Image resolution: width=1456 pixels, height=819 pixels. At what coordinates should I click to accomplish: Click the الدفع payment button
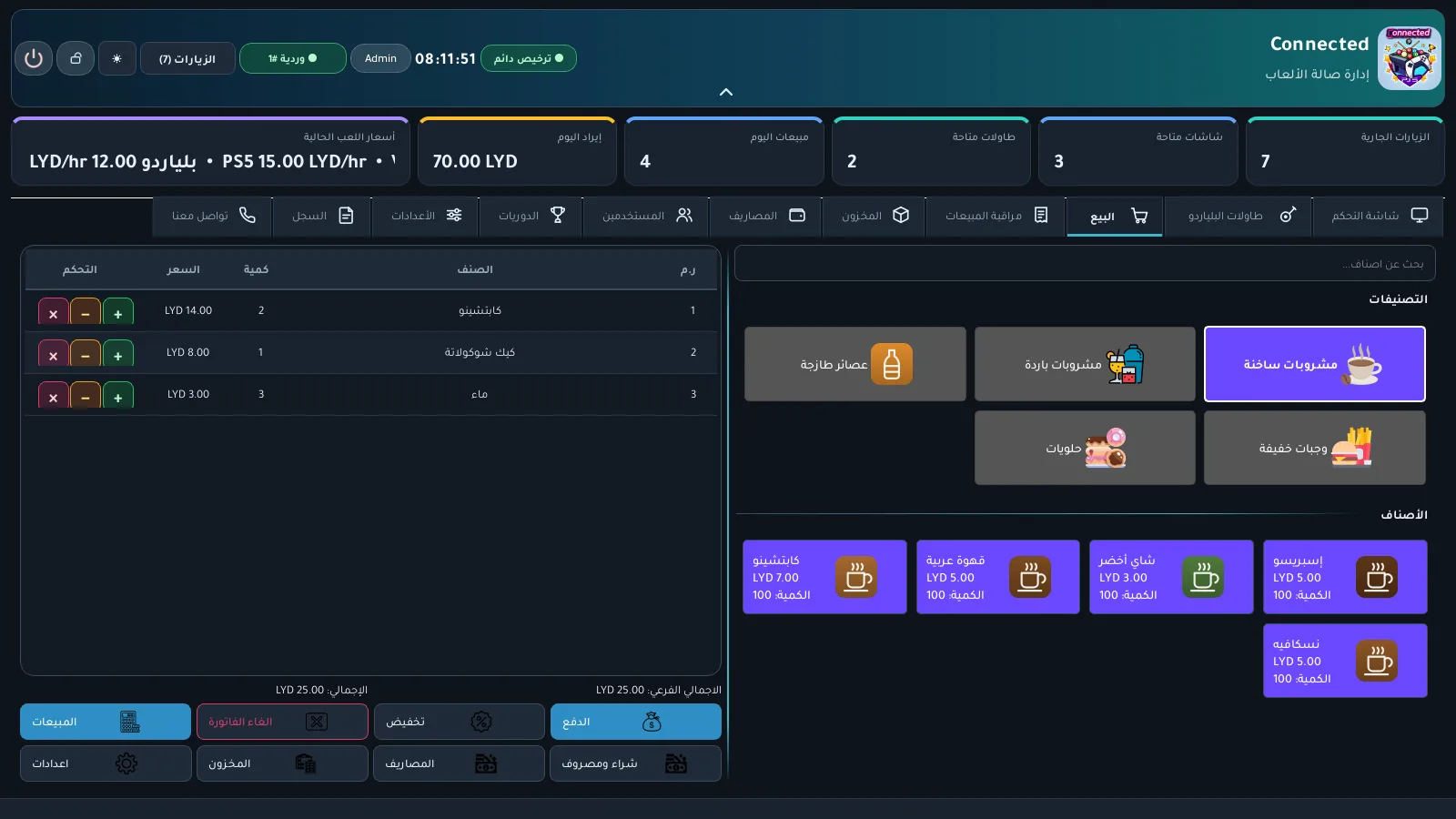[635, 722]
